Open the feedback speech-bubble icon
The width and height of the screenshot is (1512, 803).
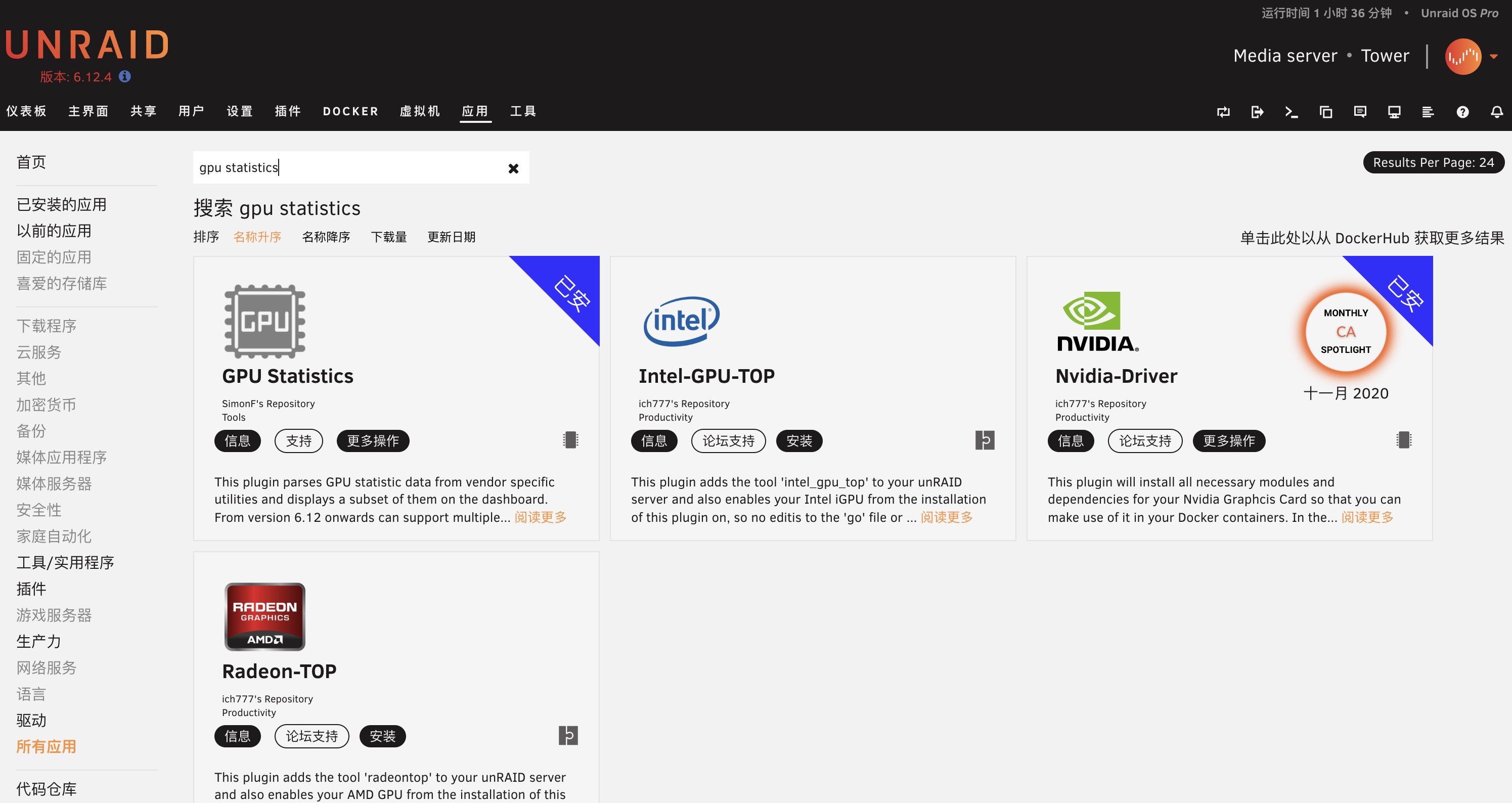click(x=1359, y=112)
